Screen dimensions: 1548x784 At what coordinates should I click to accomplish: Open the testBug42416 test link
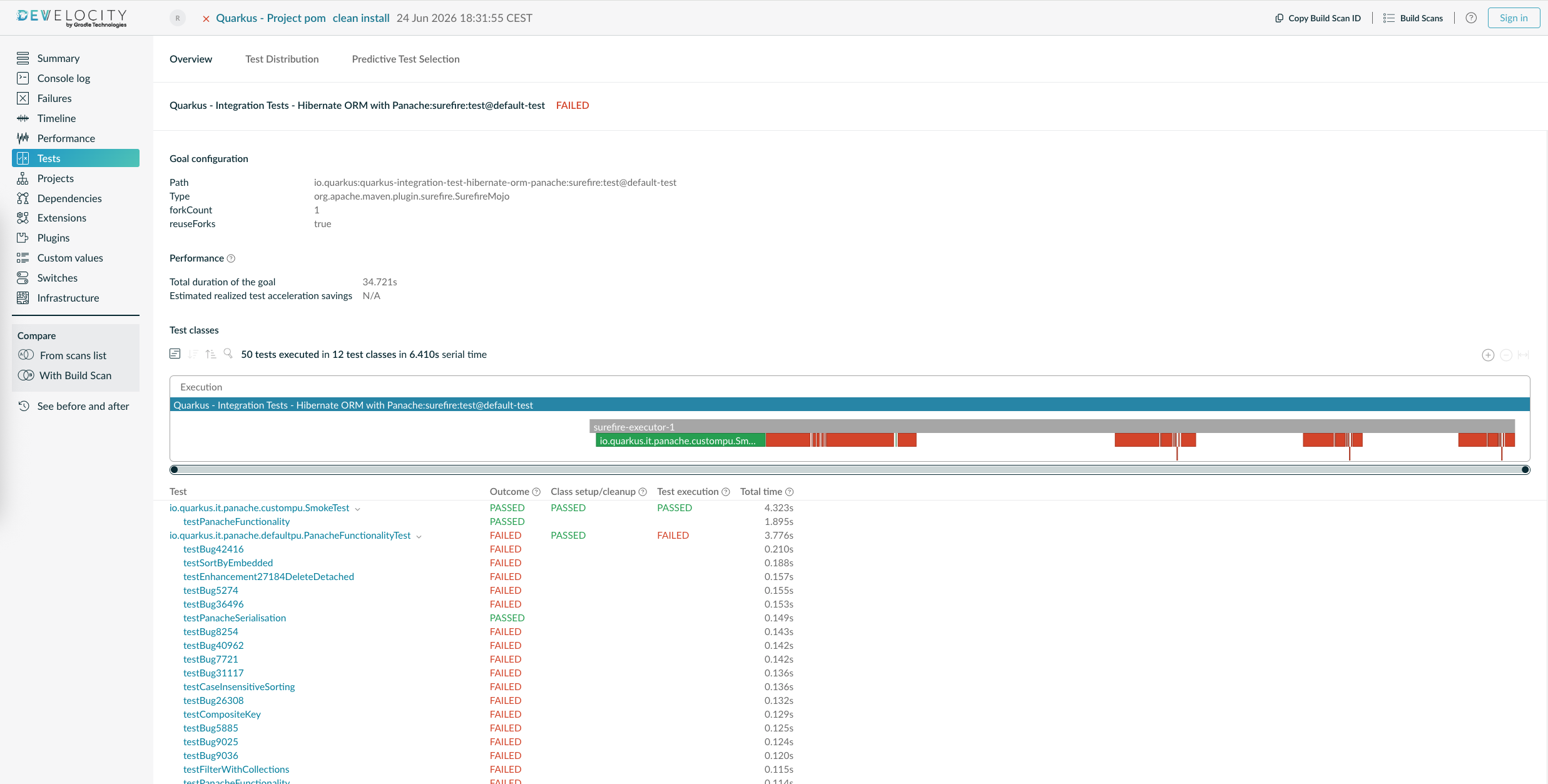coord(213,549)
